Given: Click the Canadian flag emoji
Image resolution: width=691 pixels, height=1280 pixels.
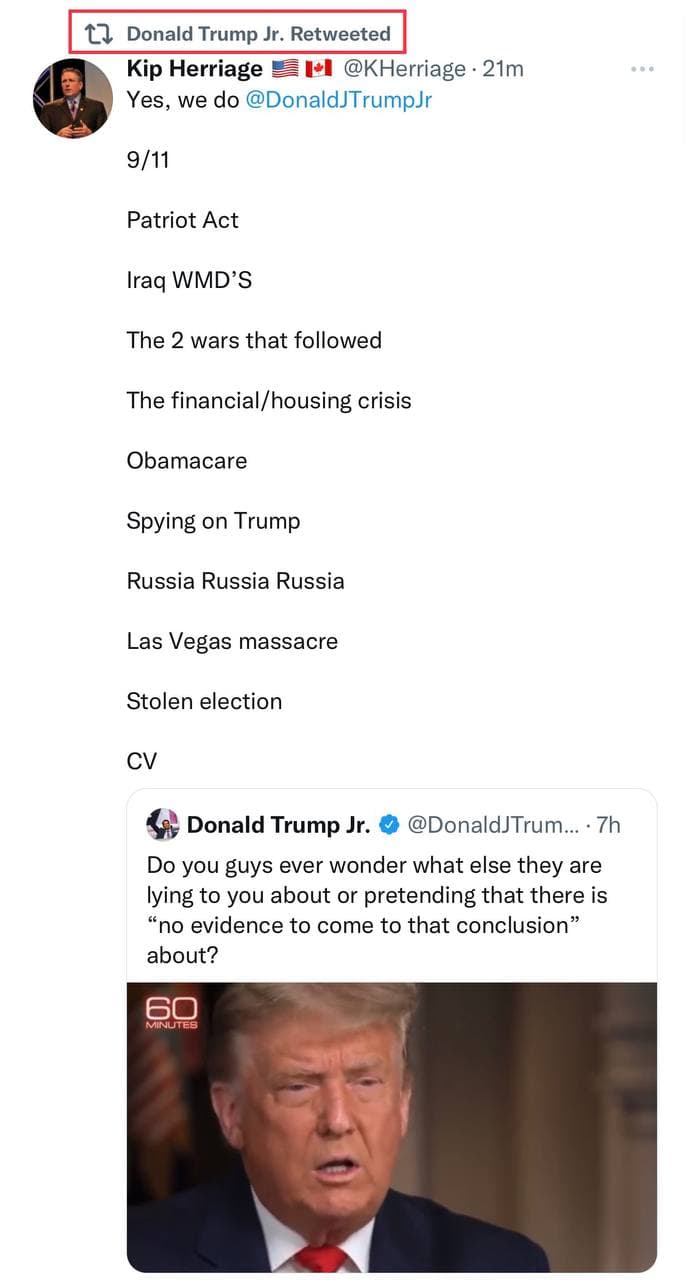Looking at the screenshot, I should click(x=318, y=69).
